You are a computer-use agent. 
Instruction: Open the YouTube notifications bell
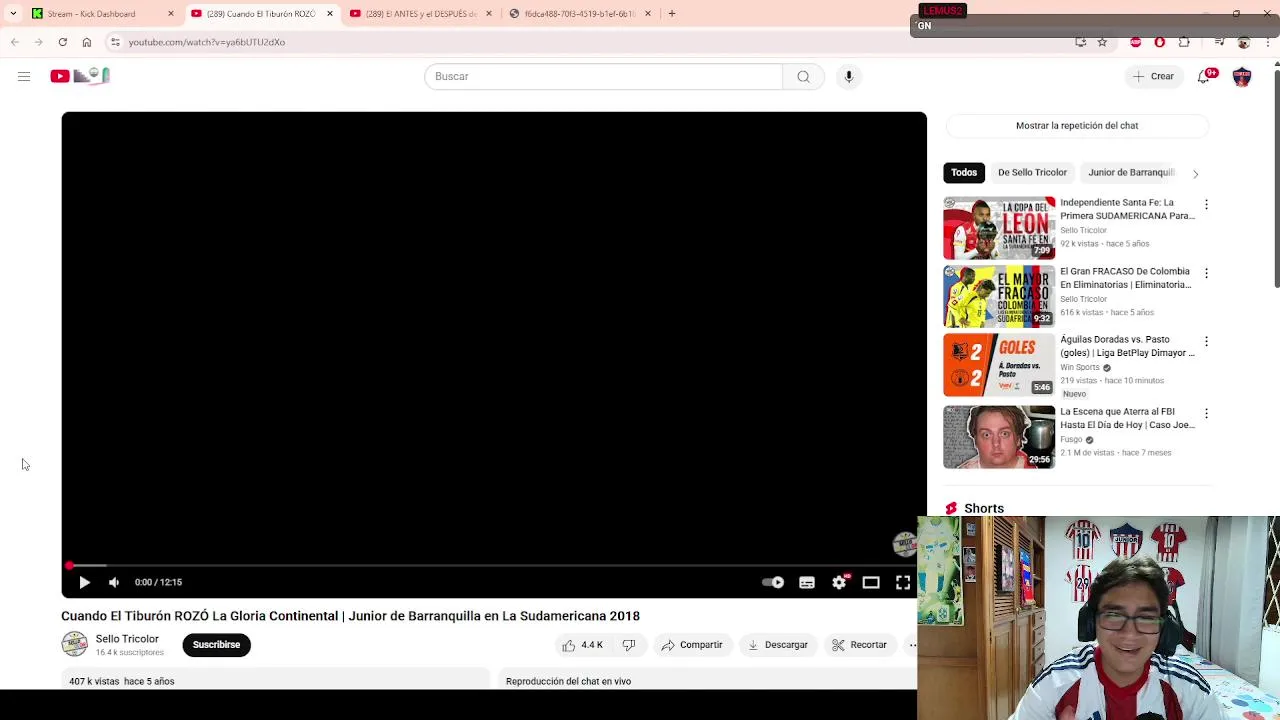tap(1205, 76)
